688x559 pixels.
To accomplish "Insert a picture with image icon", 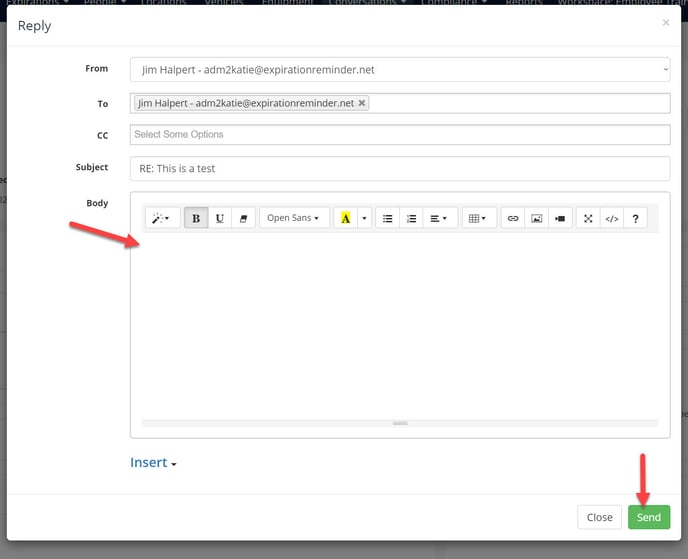I will [537, 218].
